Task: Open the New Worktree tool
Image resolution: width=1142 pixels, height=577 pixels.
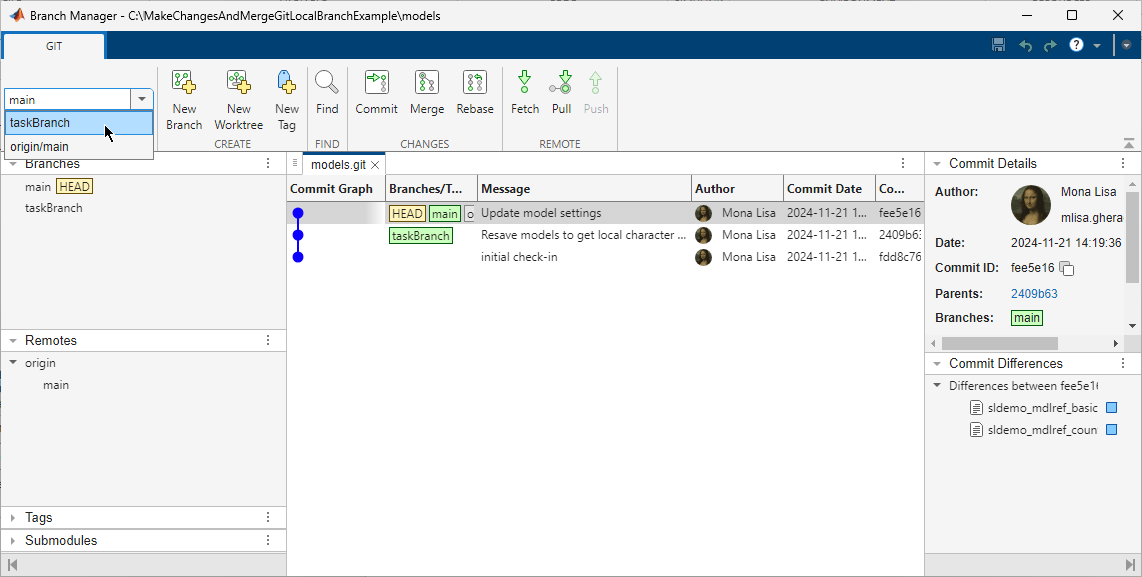Action: [238, 95]
